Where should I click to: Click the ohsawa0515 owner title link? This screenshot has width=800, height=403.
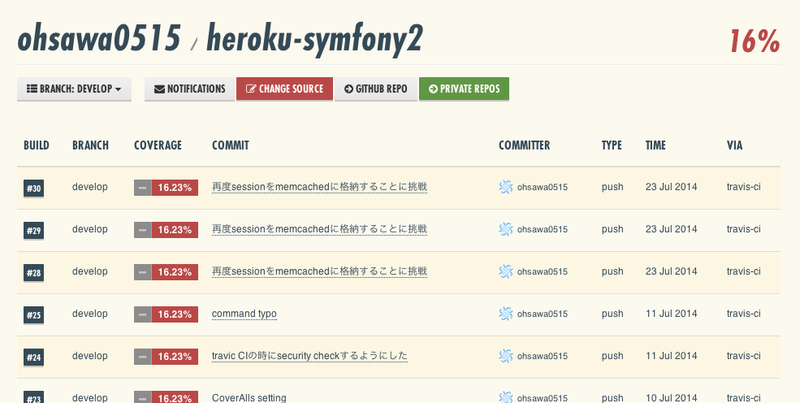[99, 39]
